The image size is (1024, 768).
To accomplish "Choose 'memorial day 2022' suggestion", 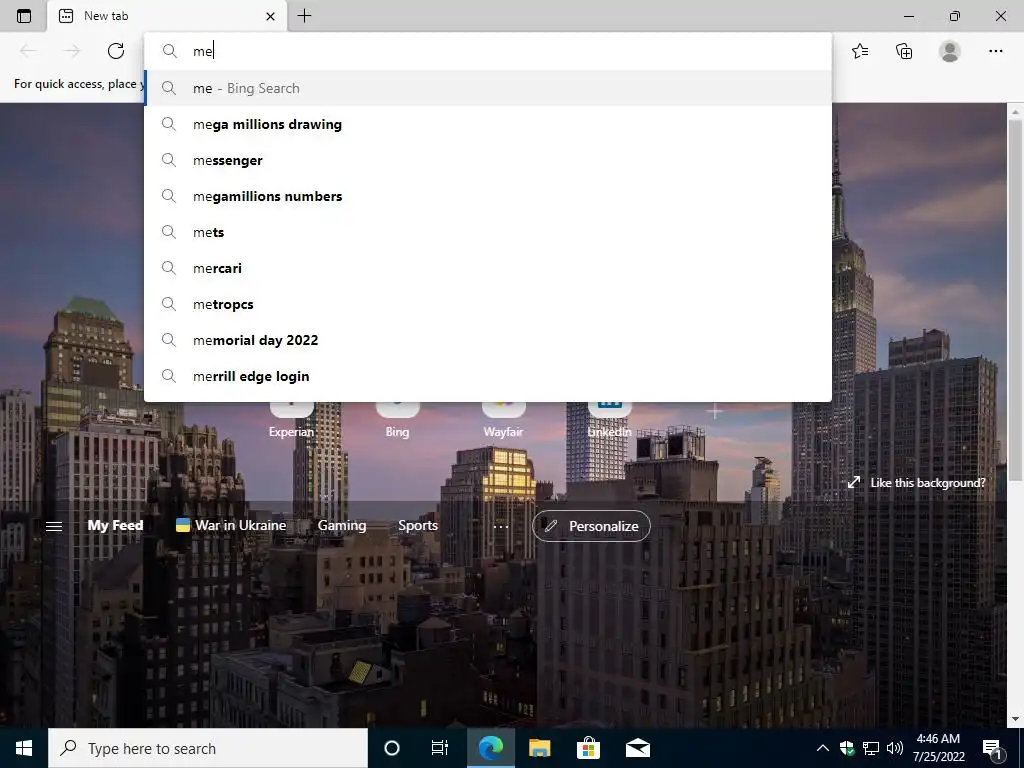I will 488,340.
